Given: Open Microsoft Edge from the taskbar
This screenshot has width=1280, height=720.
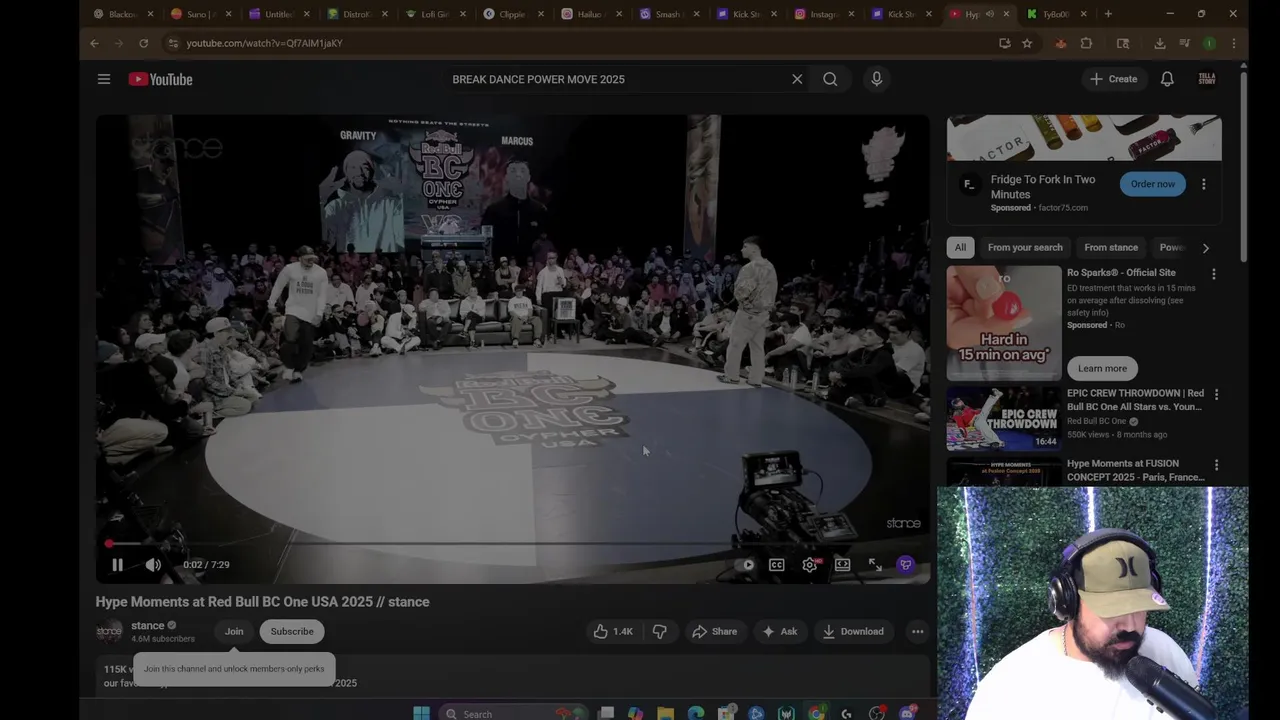Looking at the screenshot, I should click(696, 713).
